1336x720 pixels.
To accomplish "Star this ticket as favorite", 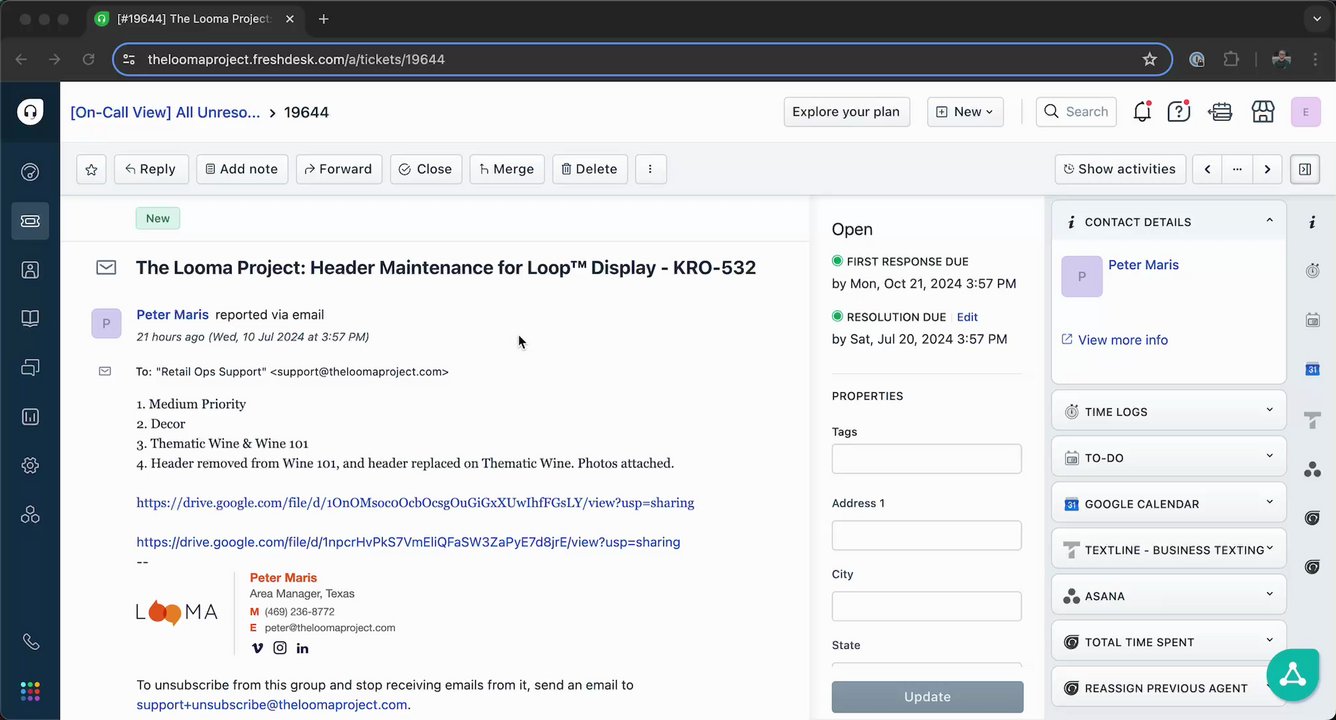I will pyautogui.click(x=91, y=169).
